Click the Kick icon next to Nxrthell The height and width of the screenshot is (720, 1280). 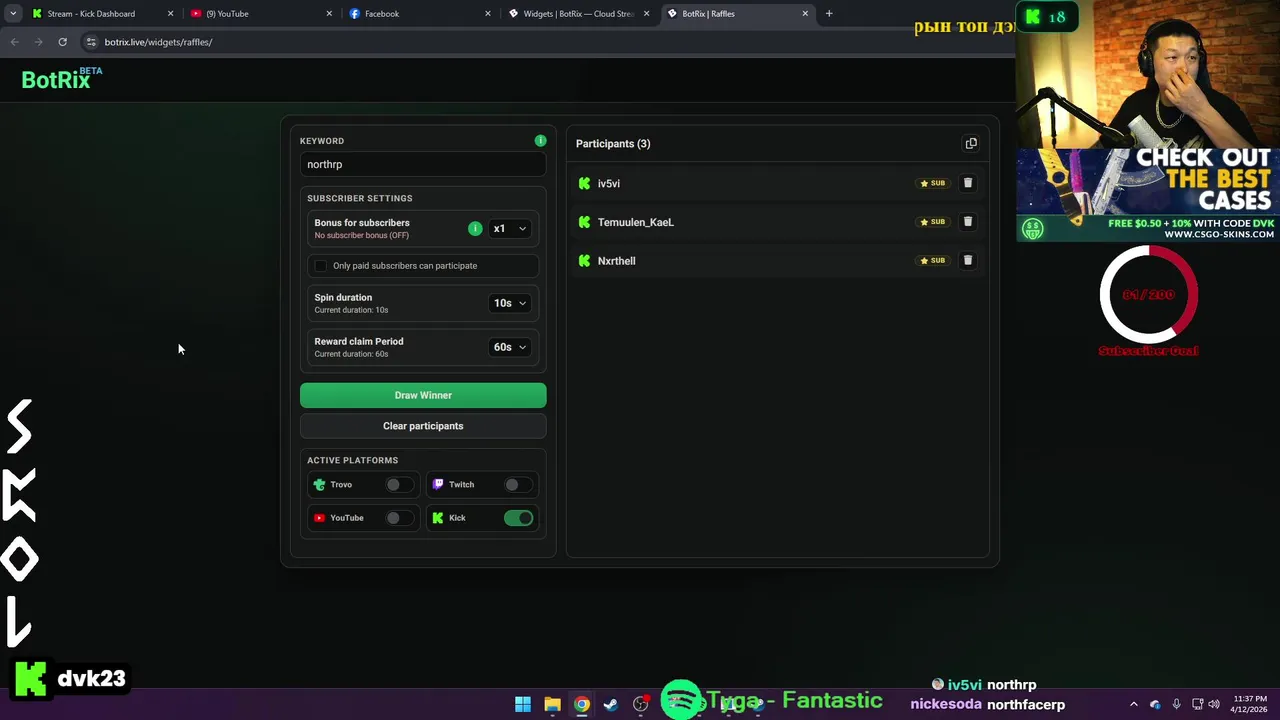(x=584, y=261)
